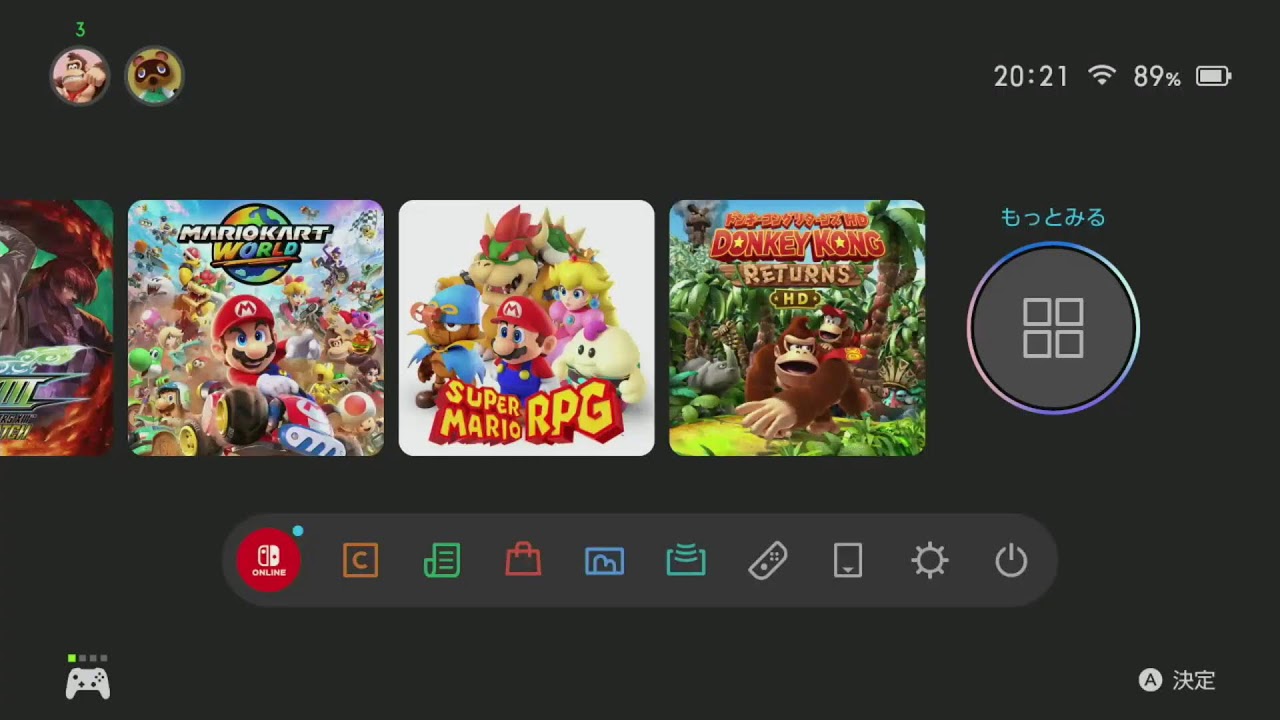This screenshot has width=1280, height=720.
Task: Open the blue Album icon
Action: 604,561
